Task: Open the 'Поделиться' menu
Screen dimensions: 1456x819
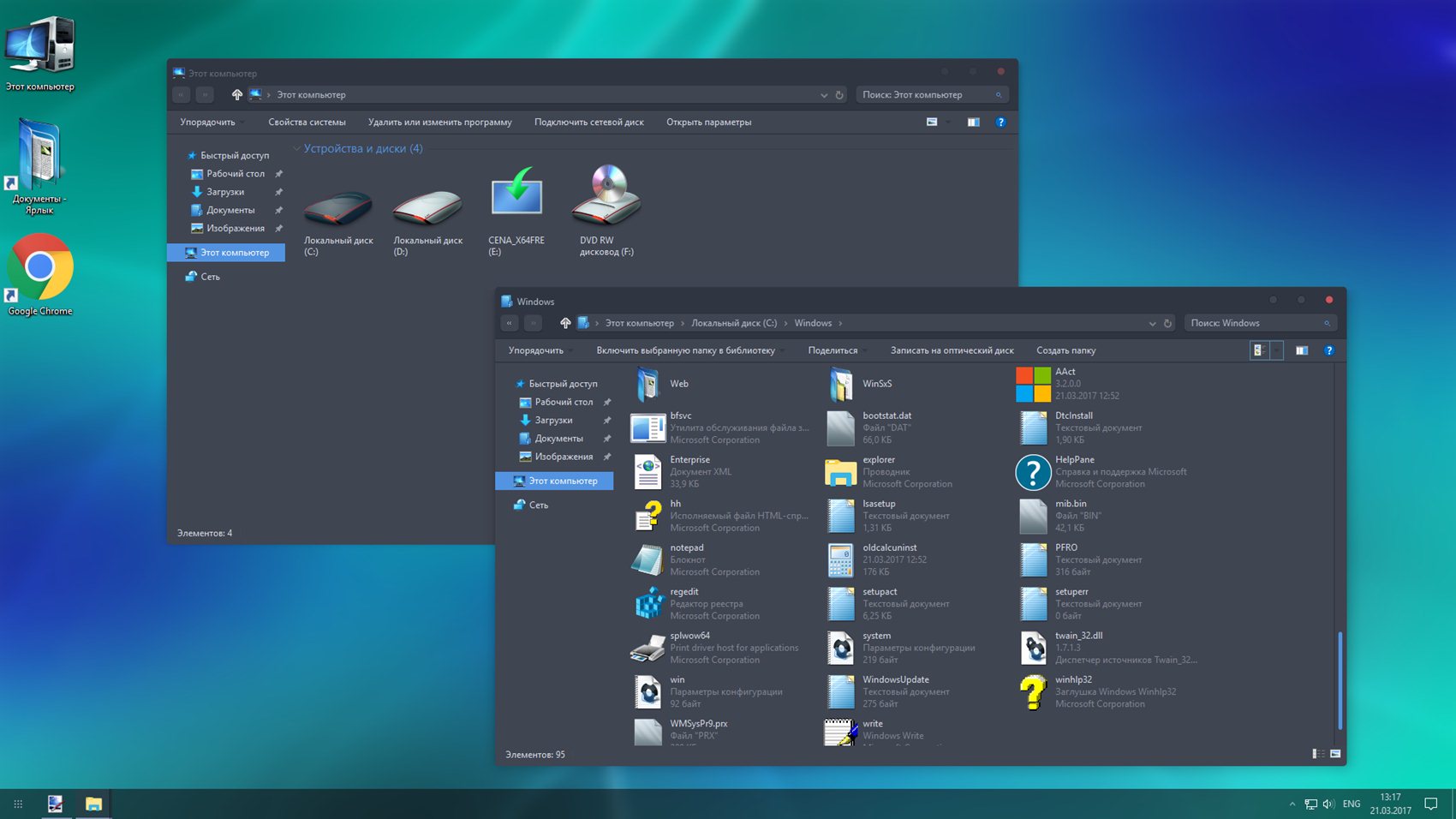Action: (x=832, y=350)
